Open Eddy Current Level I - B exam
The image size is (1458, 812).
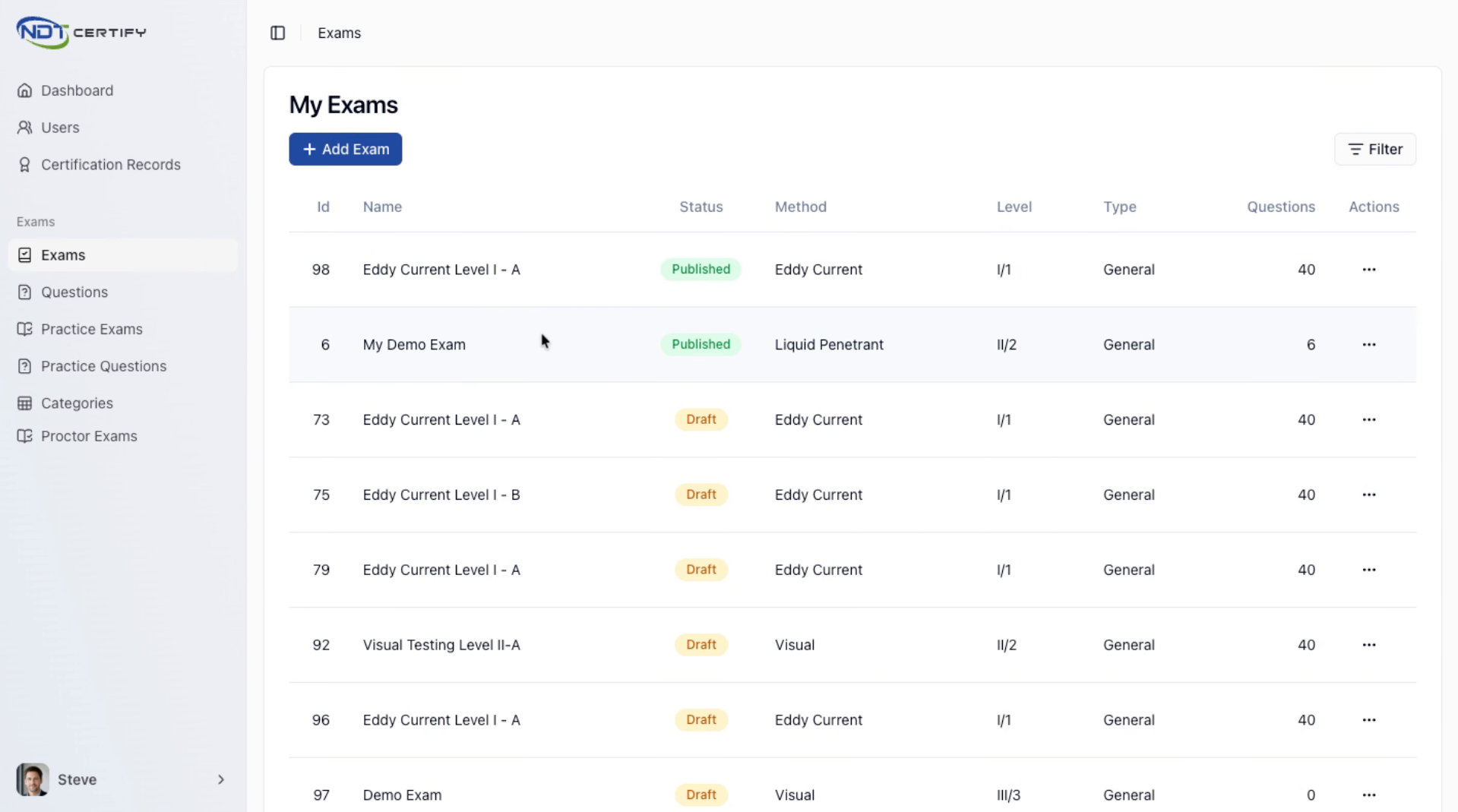tap(441, 494)
